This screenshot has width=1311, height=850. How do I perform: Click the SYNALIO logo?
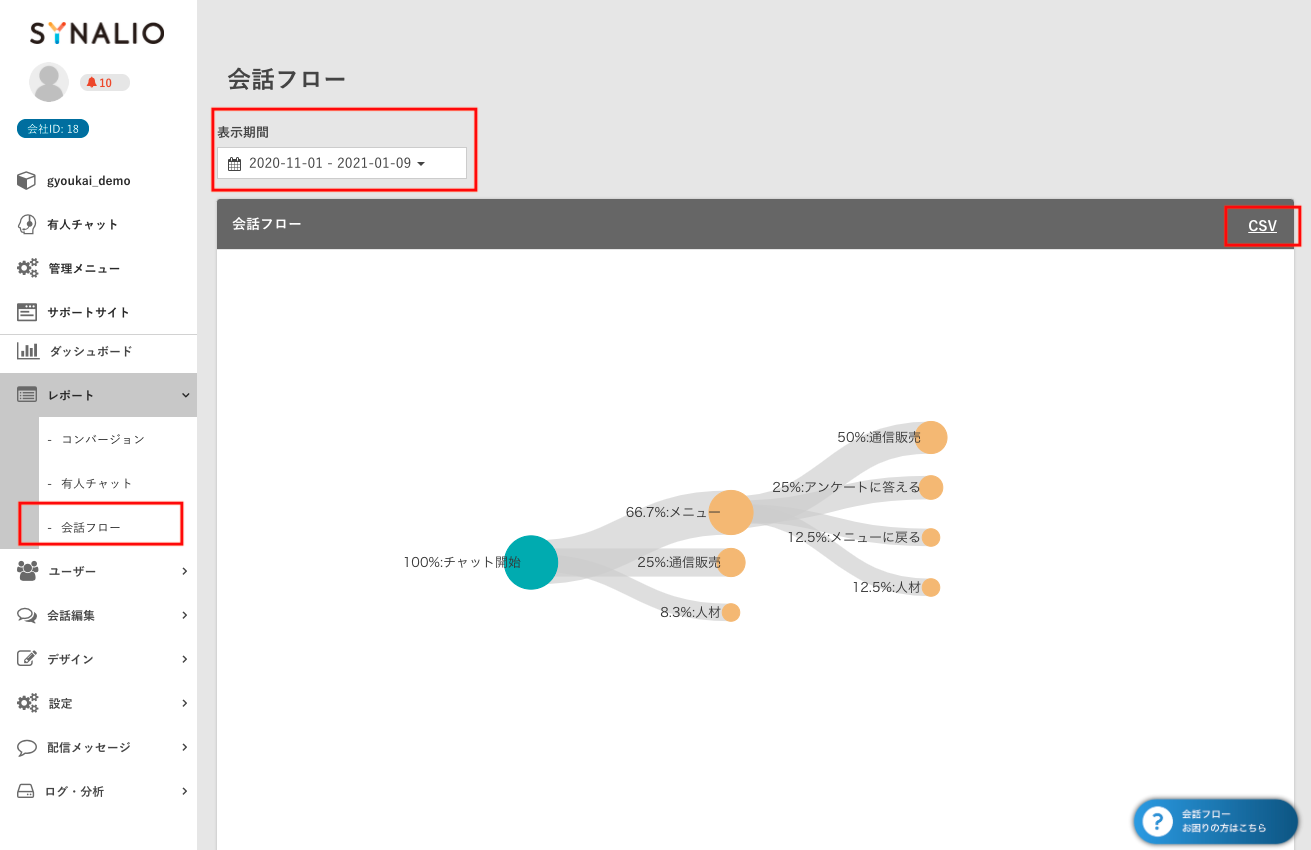tap(97, 34)
